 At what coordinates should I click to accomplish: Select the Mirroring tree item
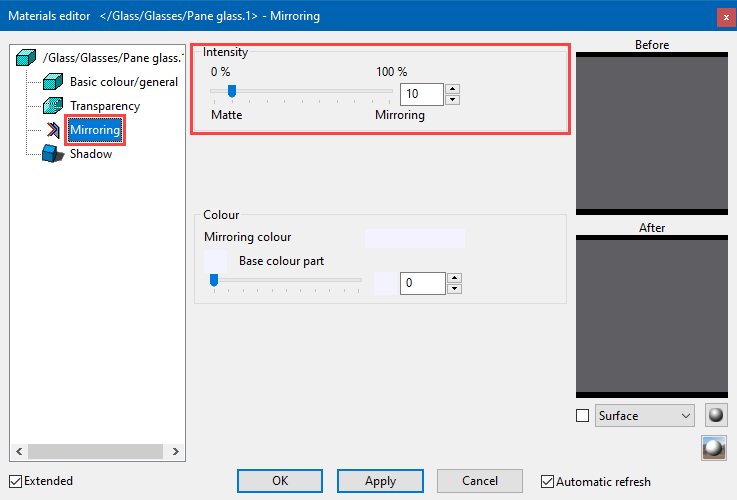click(x=95, y=130)
